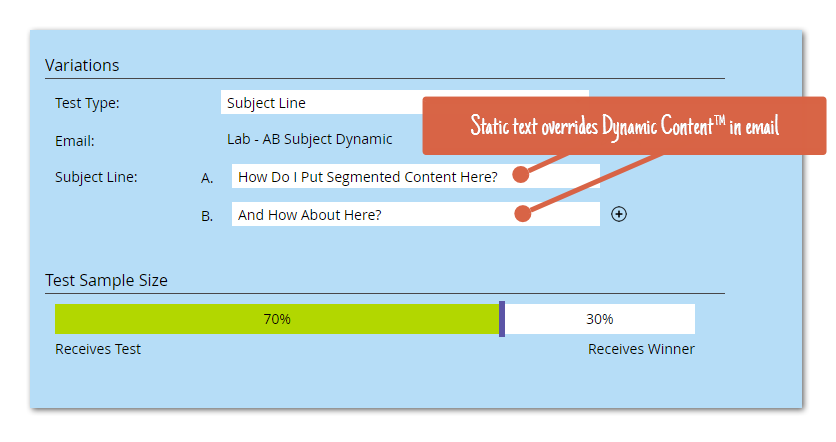This screenshot has height=442, width=836.
Task: Open the Test Type dropdown showing Subject Line
Action: 320,103
